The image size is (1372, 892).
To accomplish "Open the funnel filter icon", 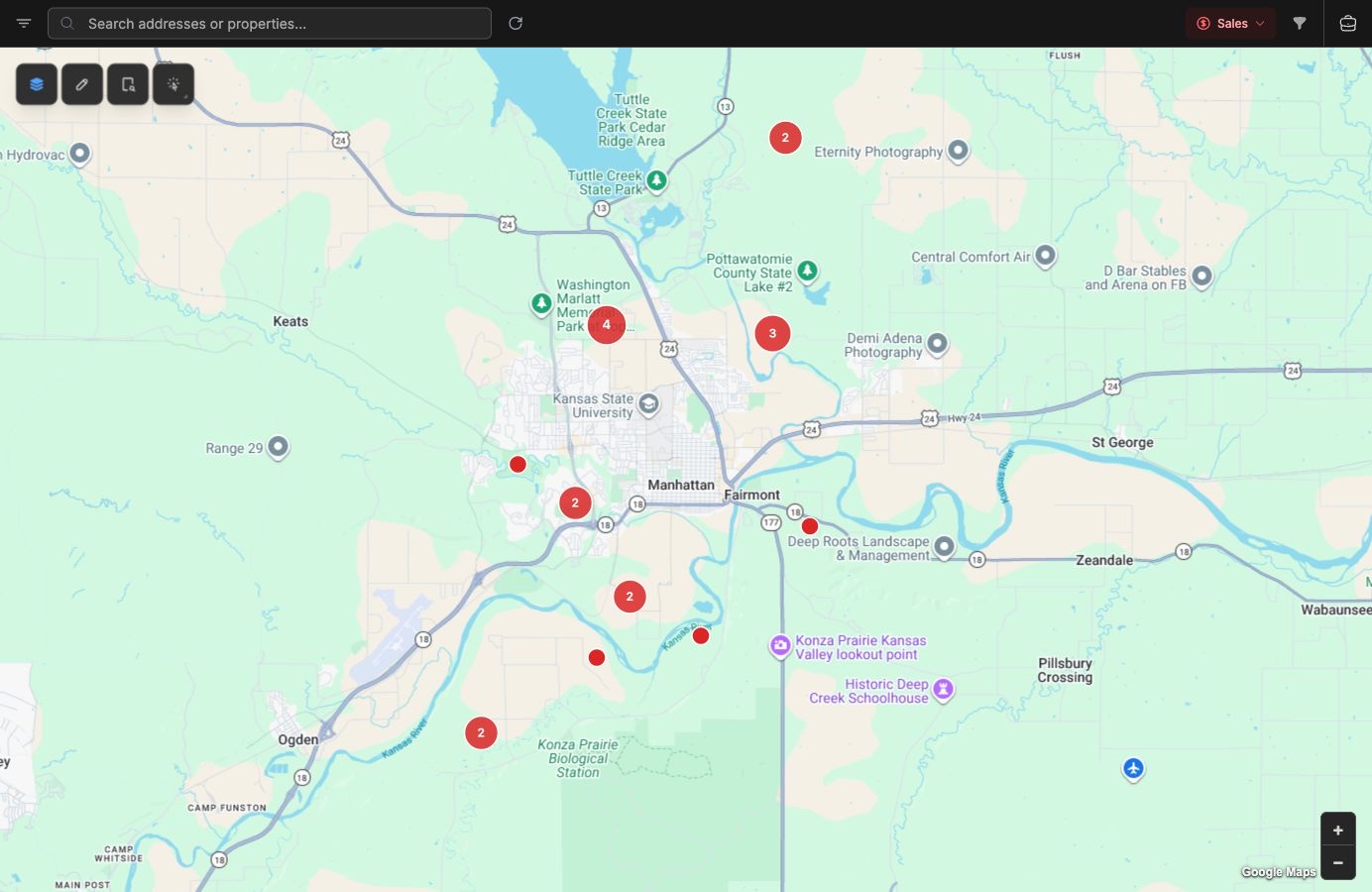I will 1300,24.
